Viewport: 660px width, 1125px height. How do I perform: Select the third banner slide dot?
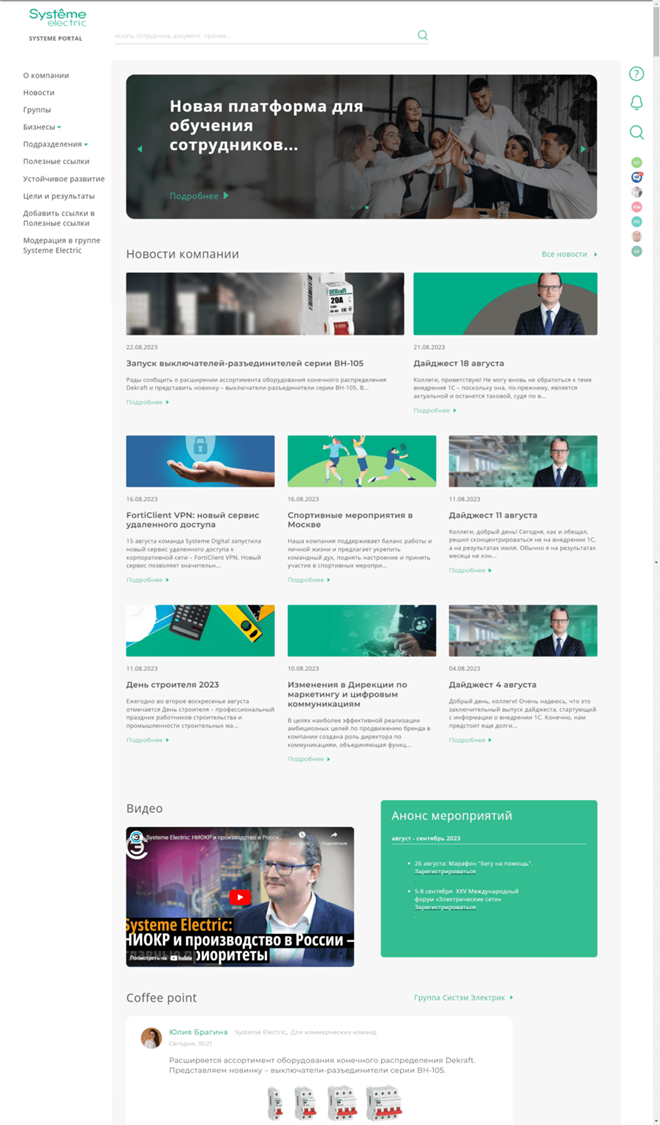[x=367, y=207]
